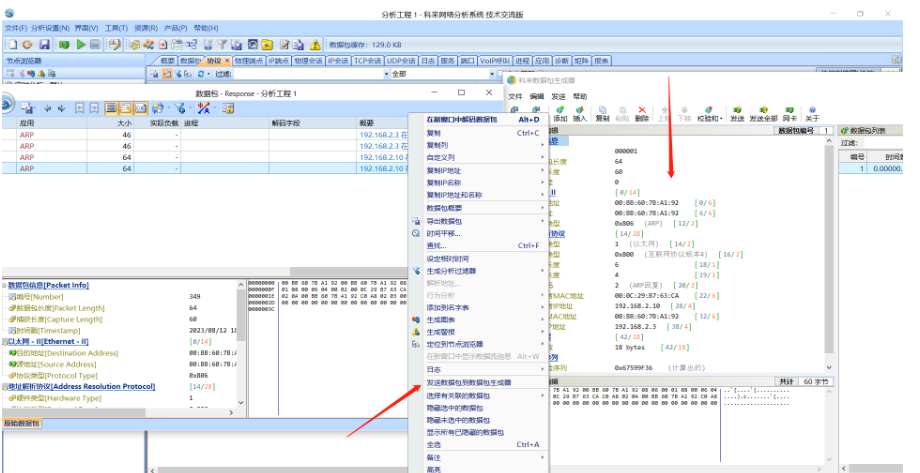Viewport: 920px width, 473px height.
Task: Click the funnel filter icon in main toolbar
Action: click(x=222, y=45)
